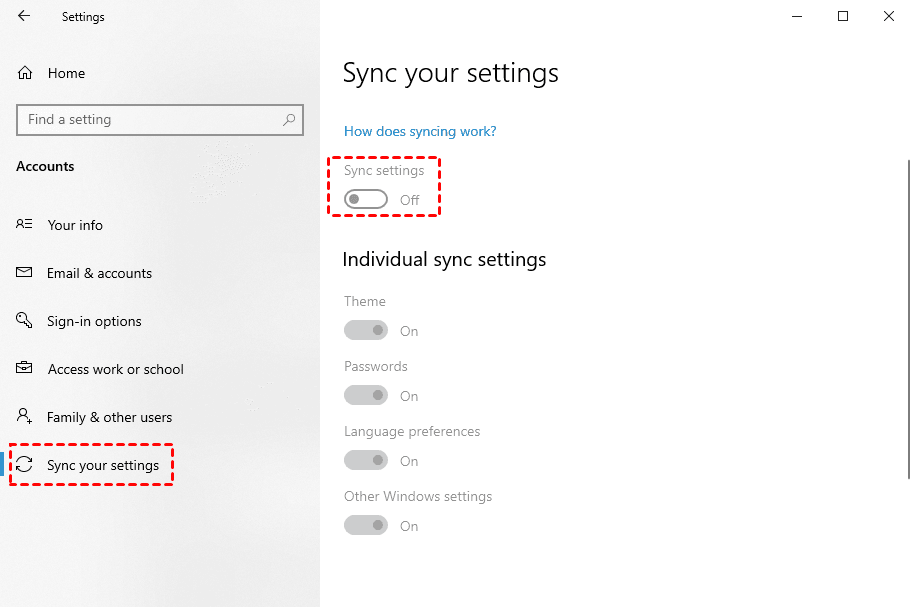912x607 pixels.
Task: Toggle Language preferences sync switch
Action: click(x=365, y=461)
